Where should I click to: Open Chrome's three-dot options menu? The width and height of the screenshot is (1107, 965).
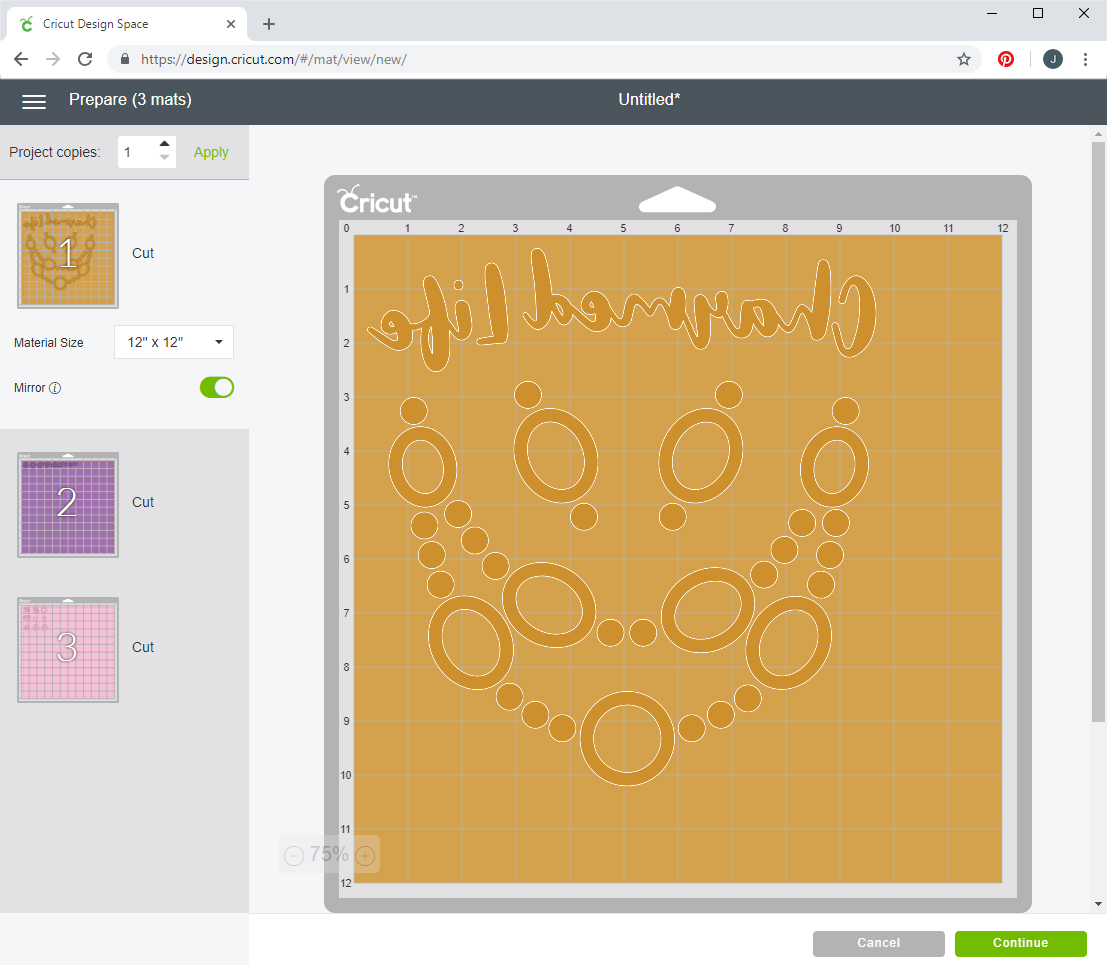point(1085,59)
